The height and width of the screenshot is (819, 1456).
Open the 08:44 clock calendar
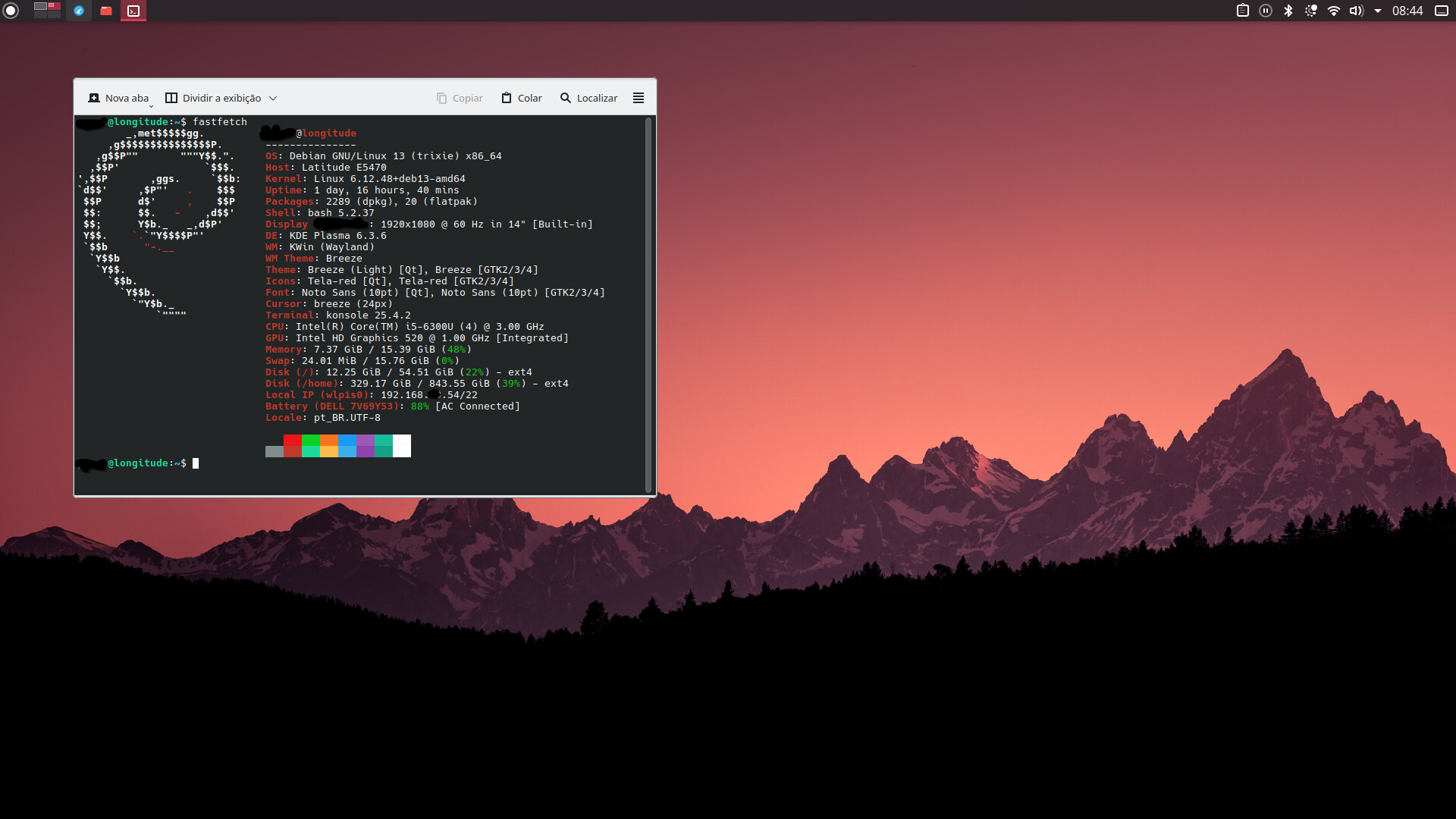tap(1407, 11)
